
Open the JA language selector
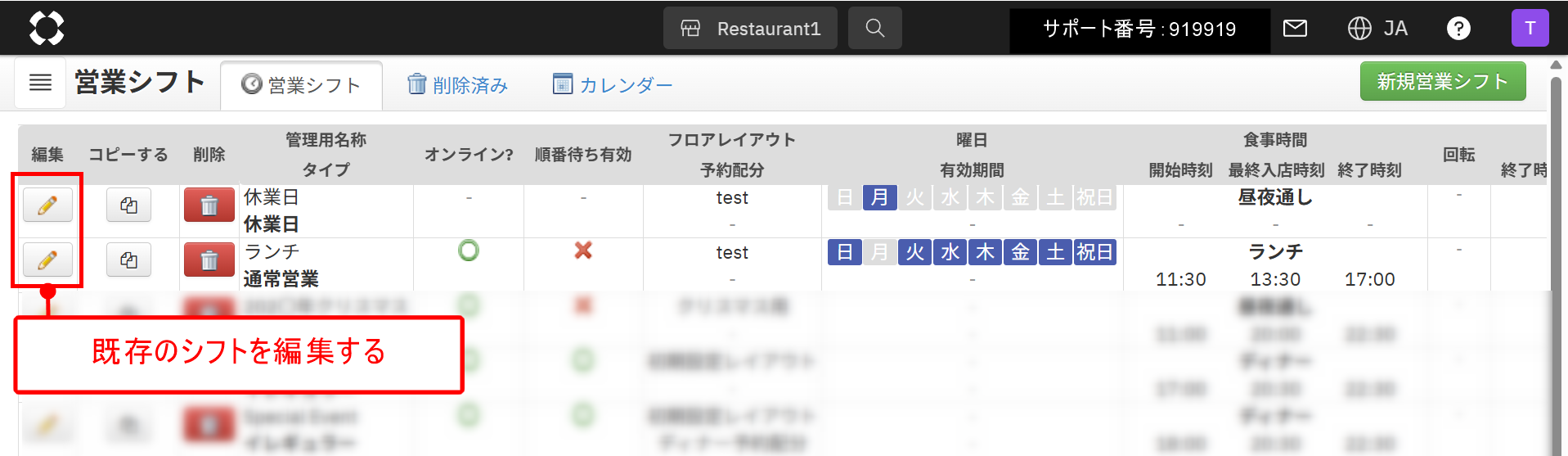point(1378,29)
